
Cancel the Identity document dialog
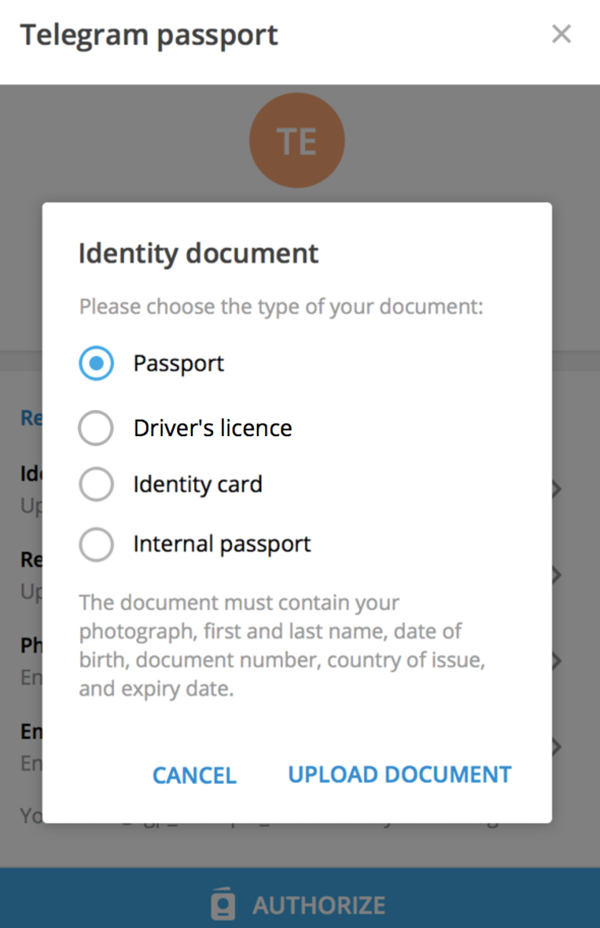(194, 775)
